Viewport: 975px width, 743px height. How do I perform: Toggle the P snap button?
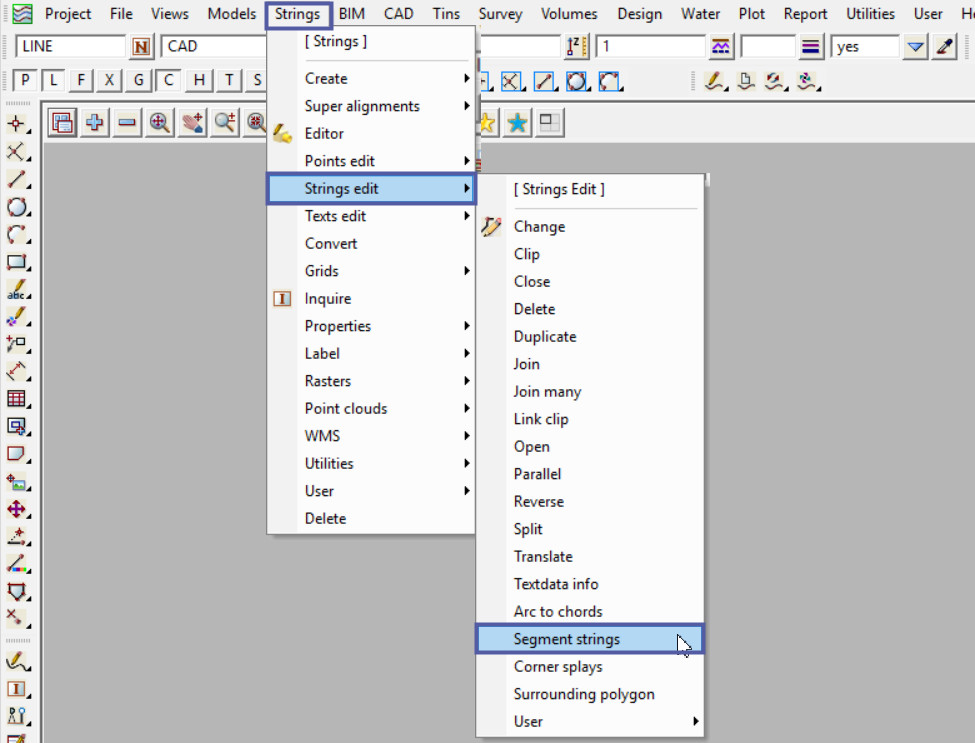(x=25, y=80)
